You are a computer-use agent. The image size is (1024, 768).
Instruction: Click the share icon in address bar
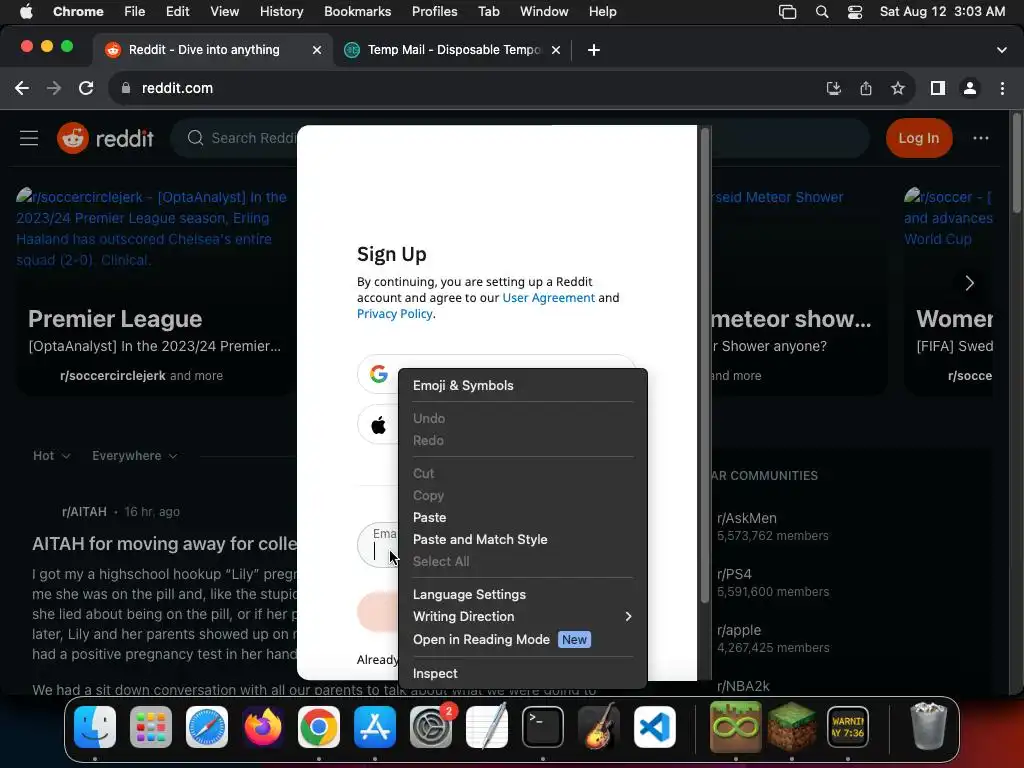pos(866,88)
